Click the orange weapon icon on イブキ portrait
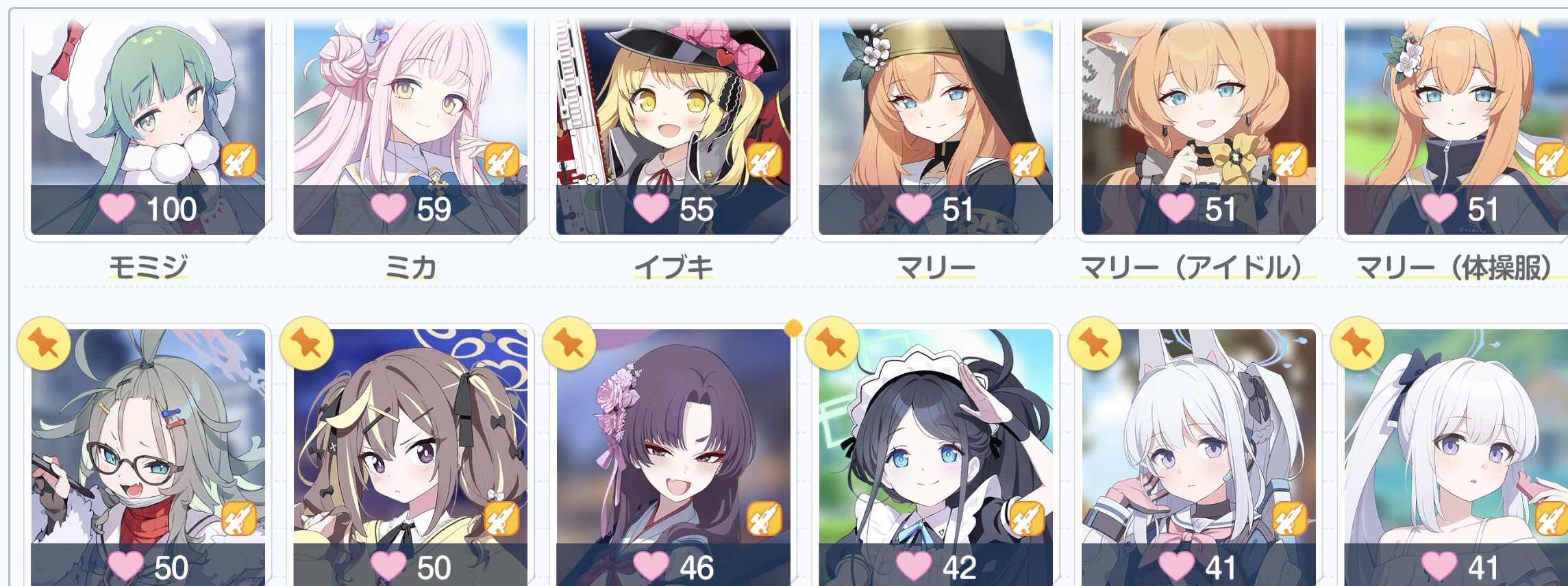 [764, 160]
